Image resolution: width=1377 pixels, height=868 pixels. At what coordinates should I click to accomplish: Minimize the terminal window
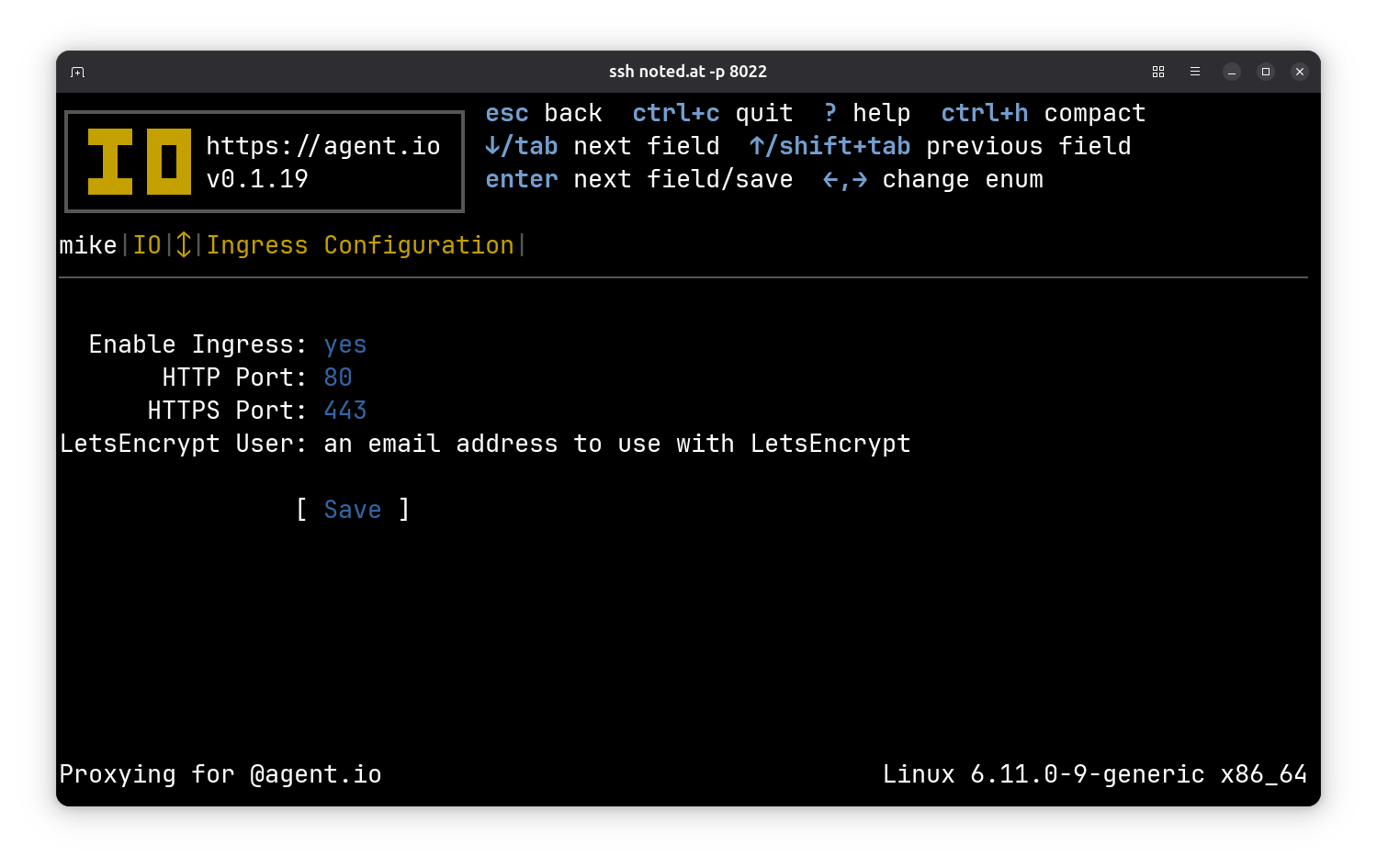point(1232,72)
